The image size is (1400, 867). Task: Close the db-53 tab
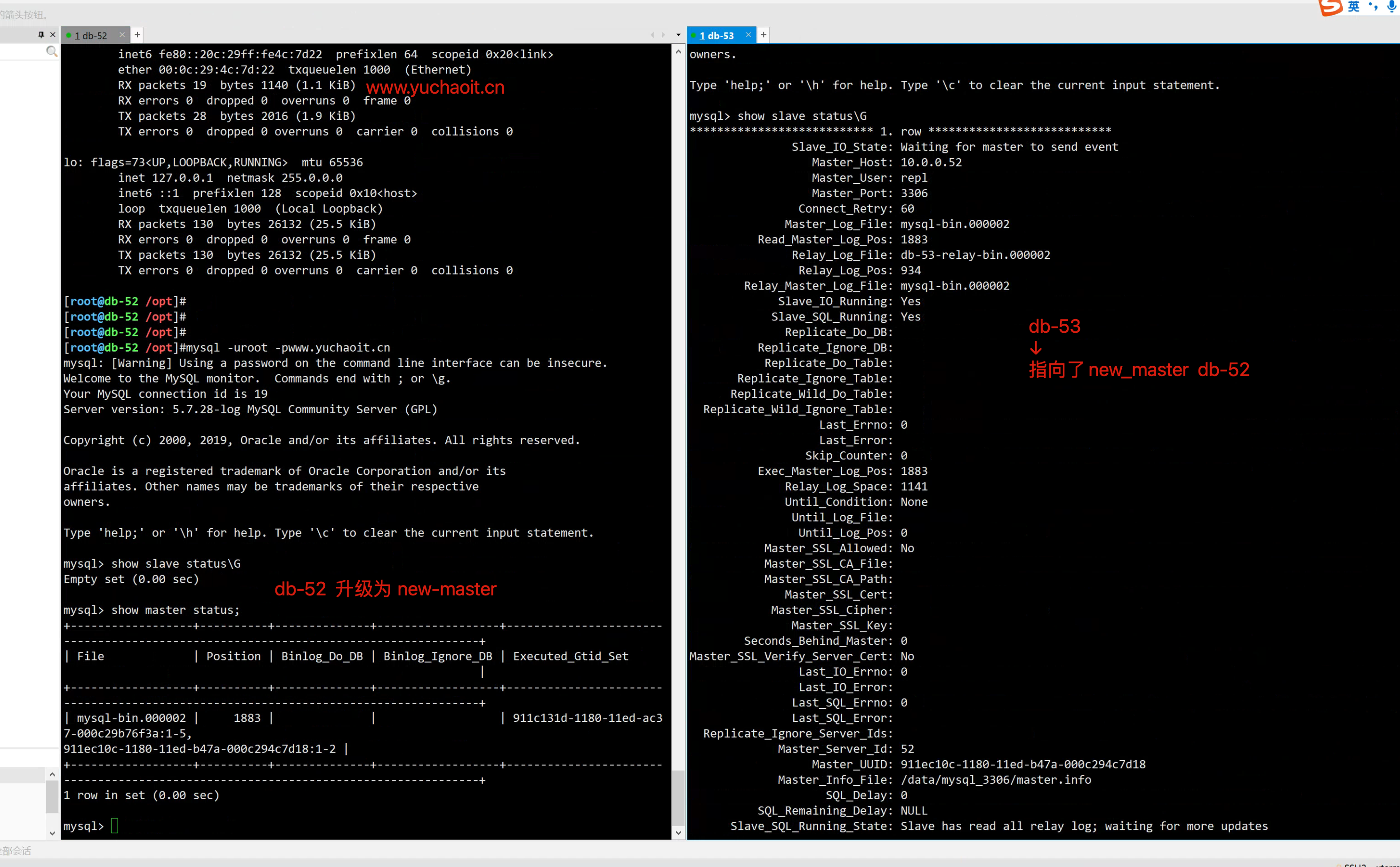[x=748, y=35]
